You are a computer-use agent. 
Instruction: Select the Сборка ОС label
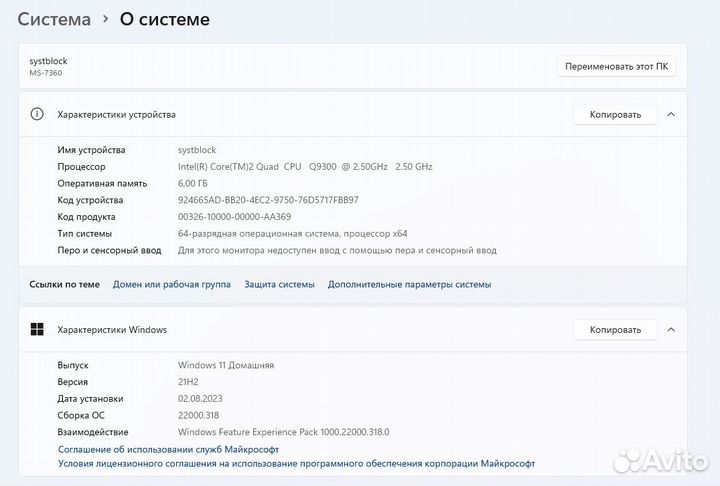point(81,415)
